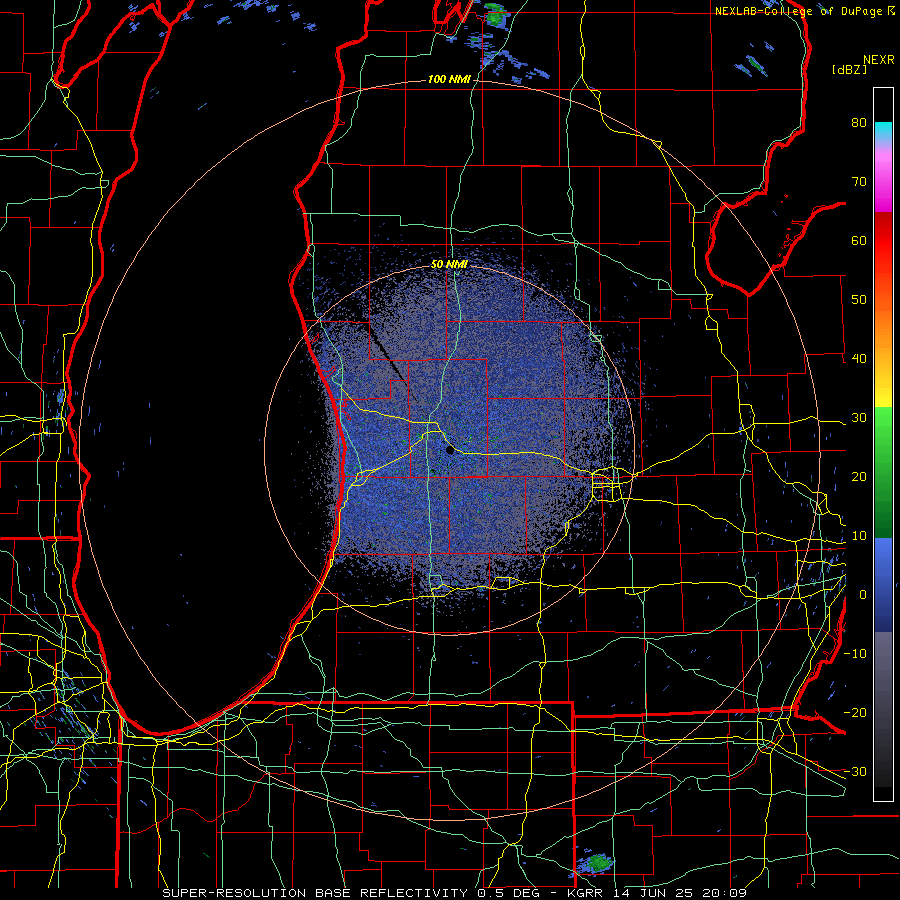The image size is (900, 900).
Task: Click the -10 value on the dBZ scale
Action: pos(855,653)
